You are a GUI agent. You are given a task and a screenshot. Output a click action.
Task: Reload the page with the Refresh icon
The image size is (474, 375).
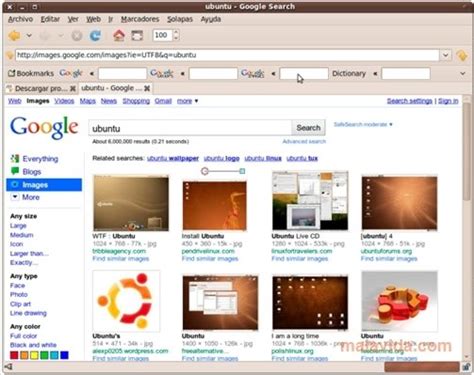(x=96, y=35)
